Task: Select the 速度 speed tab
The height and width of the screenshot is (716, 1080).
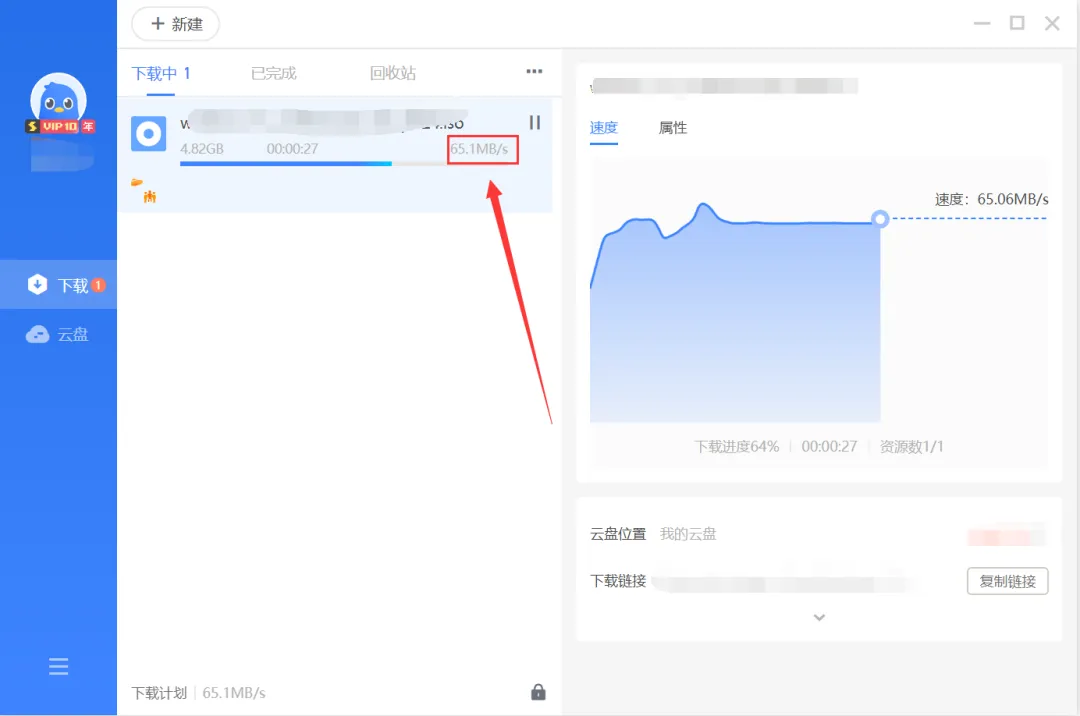Action: [x=603, y=128]
